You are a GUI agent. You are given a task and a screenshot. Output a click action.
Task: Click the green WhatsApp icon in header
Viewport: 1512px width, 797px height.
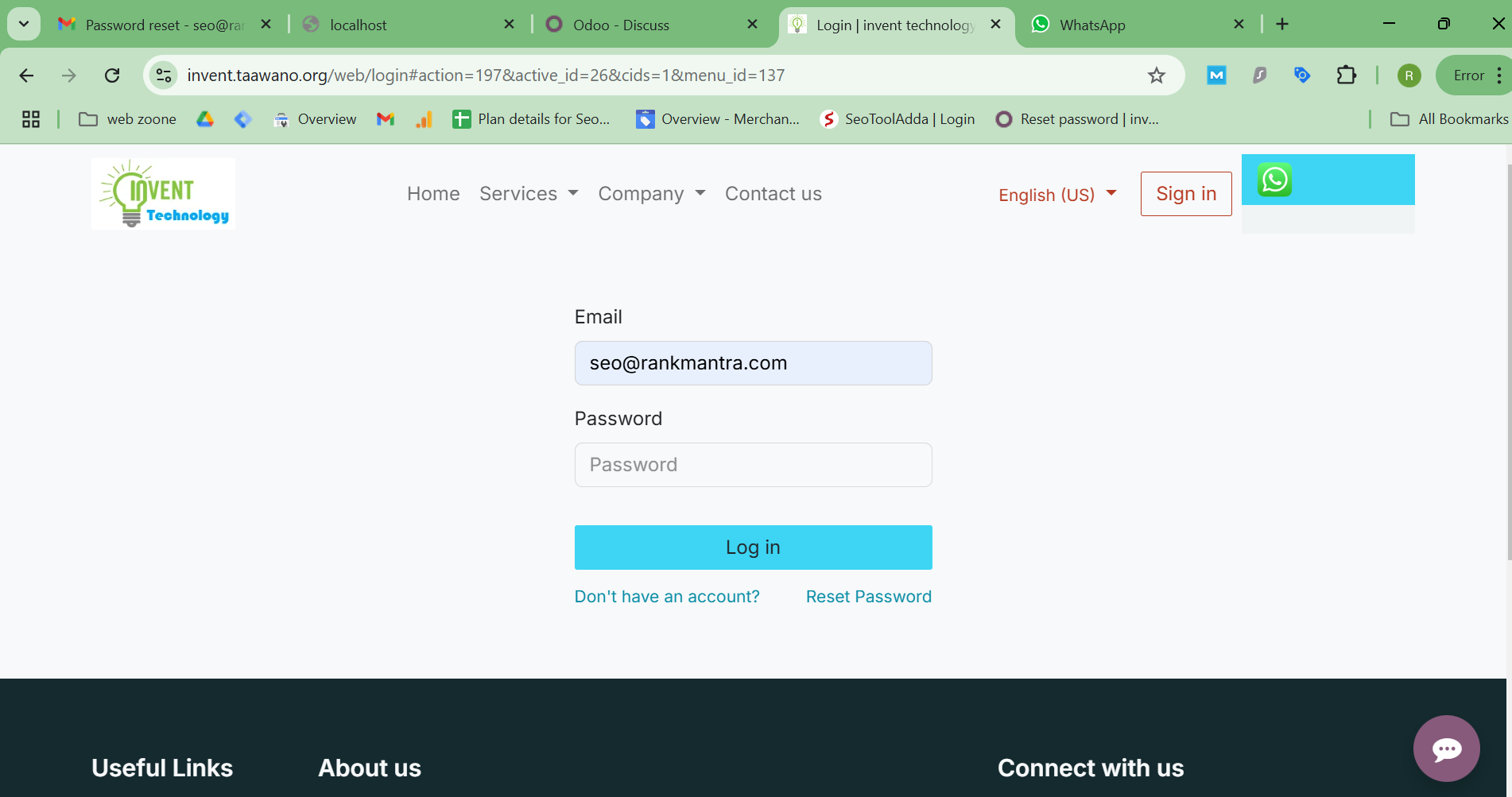1274,180
